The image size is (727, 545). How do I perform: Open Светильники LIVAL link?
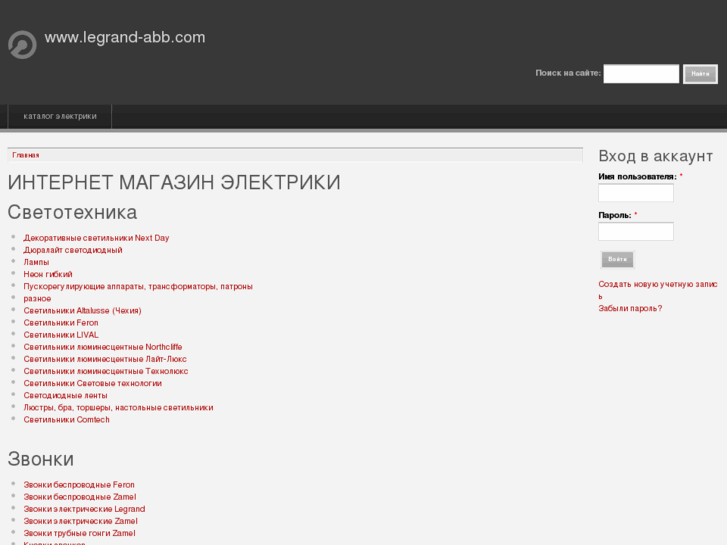coord(61,335)
